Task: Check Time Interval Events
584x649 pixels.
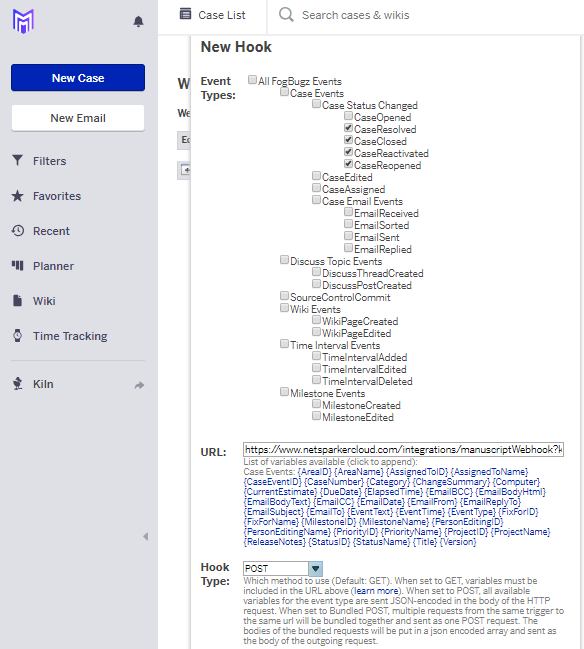Action: tap(284, 344)
